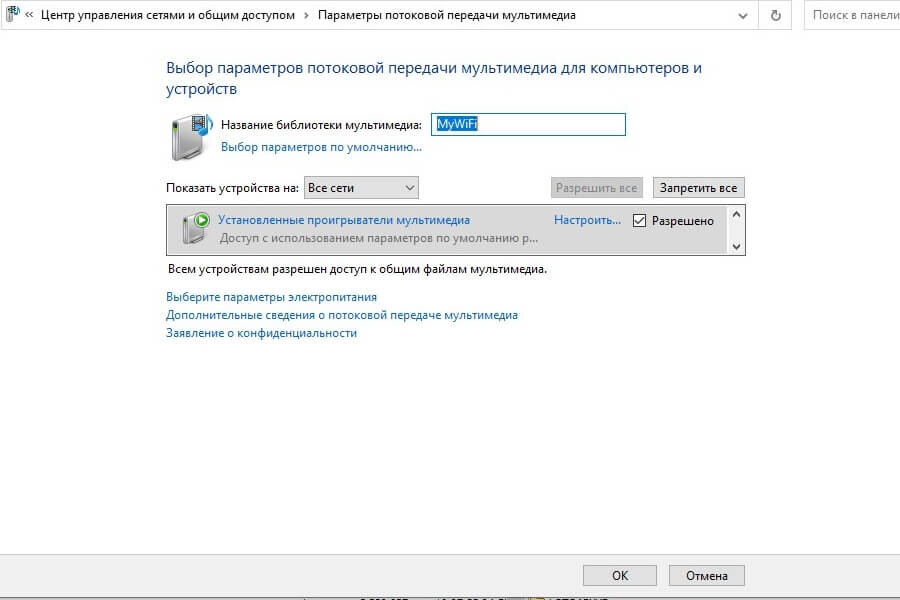Go to Центр управления сетями и общим доступом breadcrumb
The image size is (900, 600).
pos(168,16)
